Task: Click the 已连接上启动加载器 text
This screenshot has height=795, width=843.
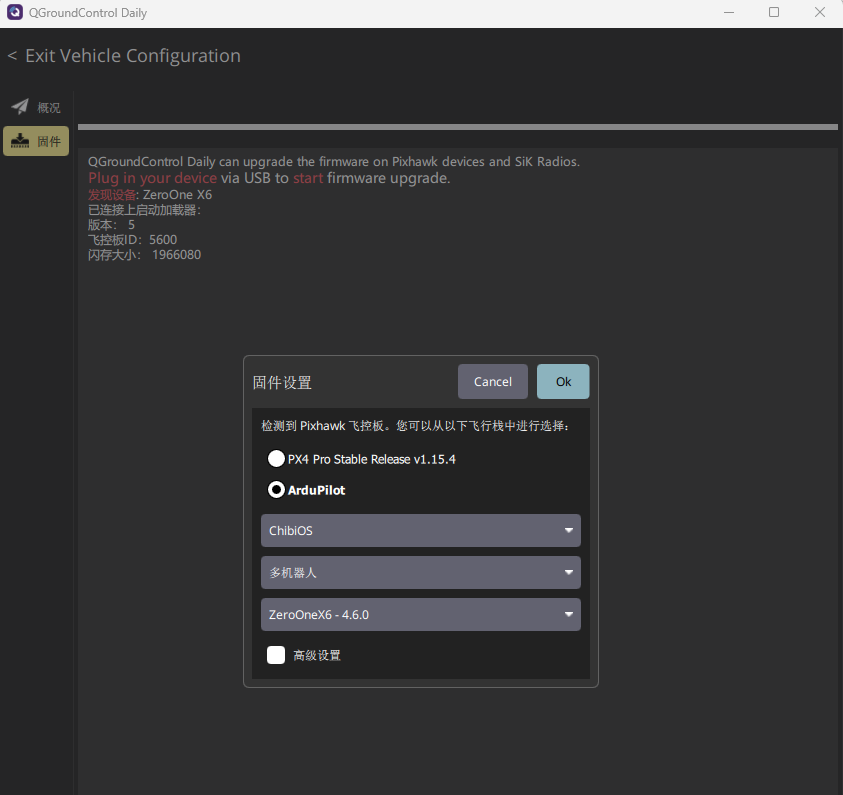Action: [145, 210]
